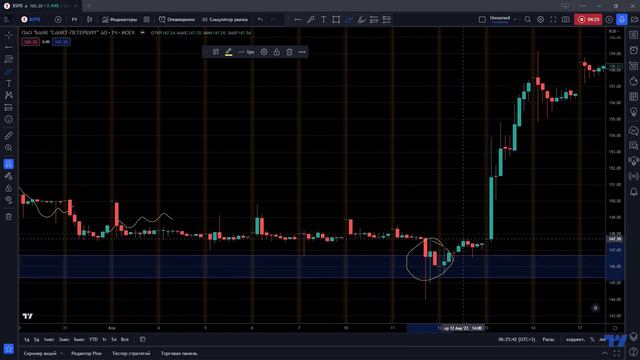The width and height of the screenshot is (640, 360).
Task: Start the Симулятор рынка replay
Action: coord(225,20)
